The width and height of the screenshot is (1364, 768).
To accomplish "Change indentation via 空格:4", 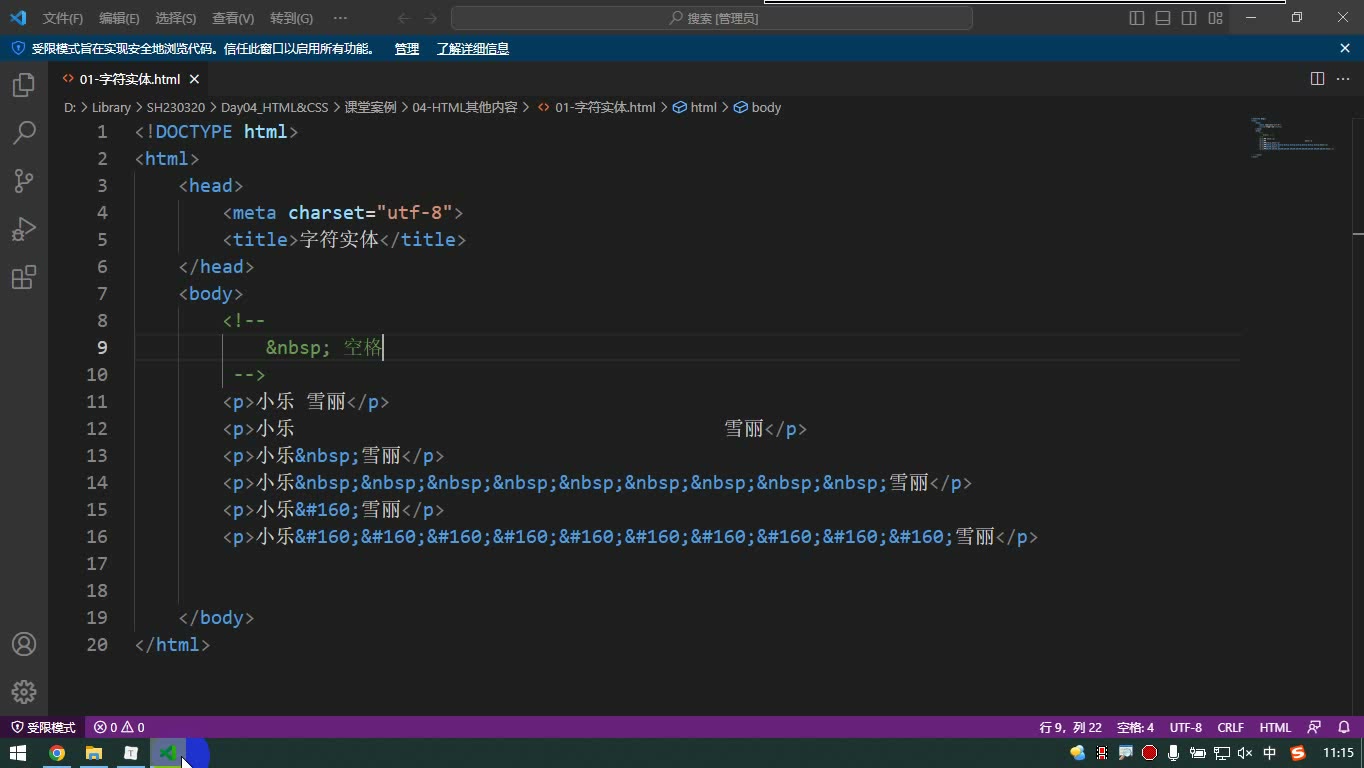I will point(1135,727).
